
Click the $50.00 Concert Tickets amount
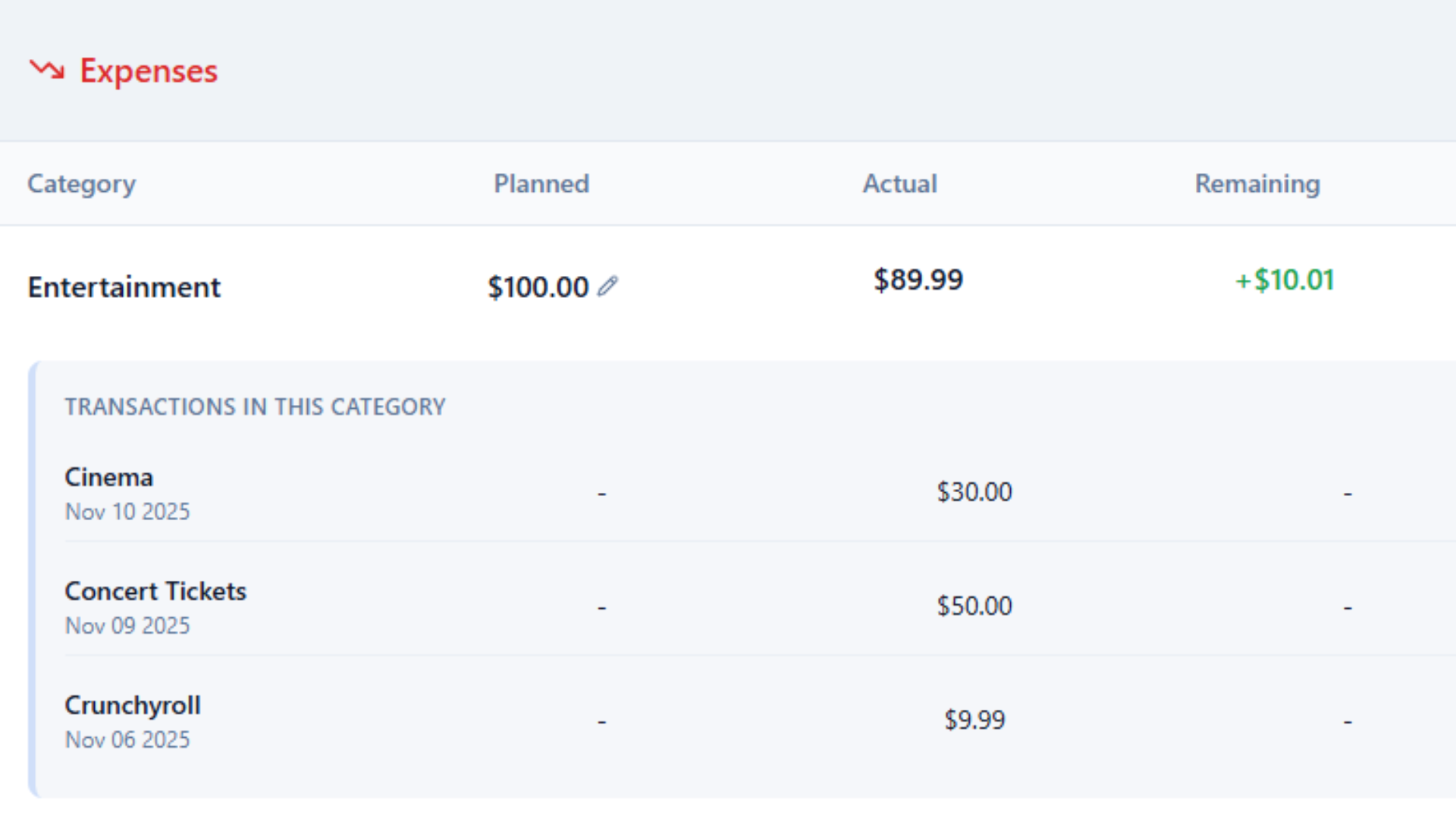click(x=974, y=605)
